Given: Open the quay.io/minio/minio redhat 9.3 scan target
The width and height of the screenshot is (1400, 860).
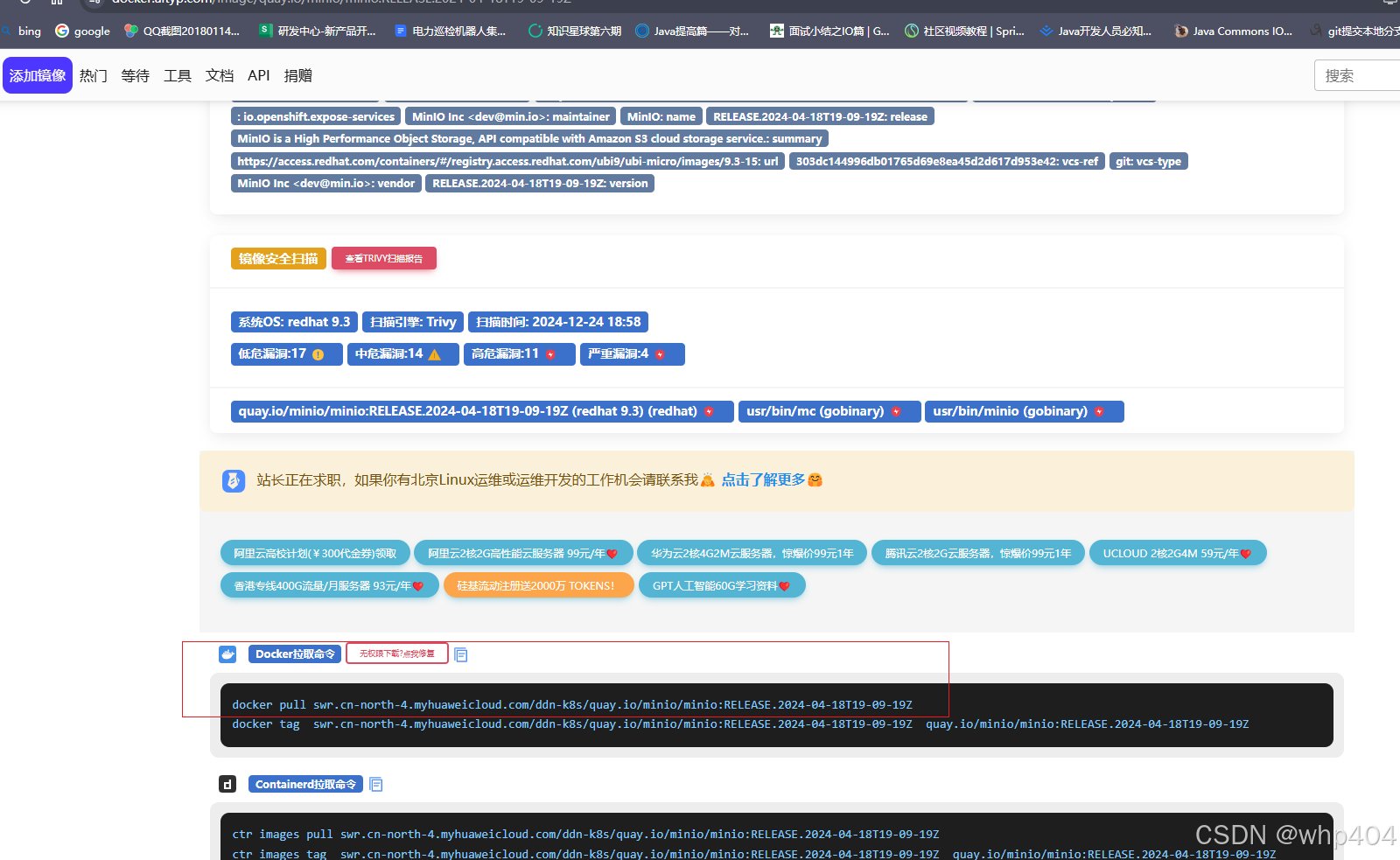Looking at the screenshot, I should (x=482, y=411).
